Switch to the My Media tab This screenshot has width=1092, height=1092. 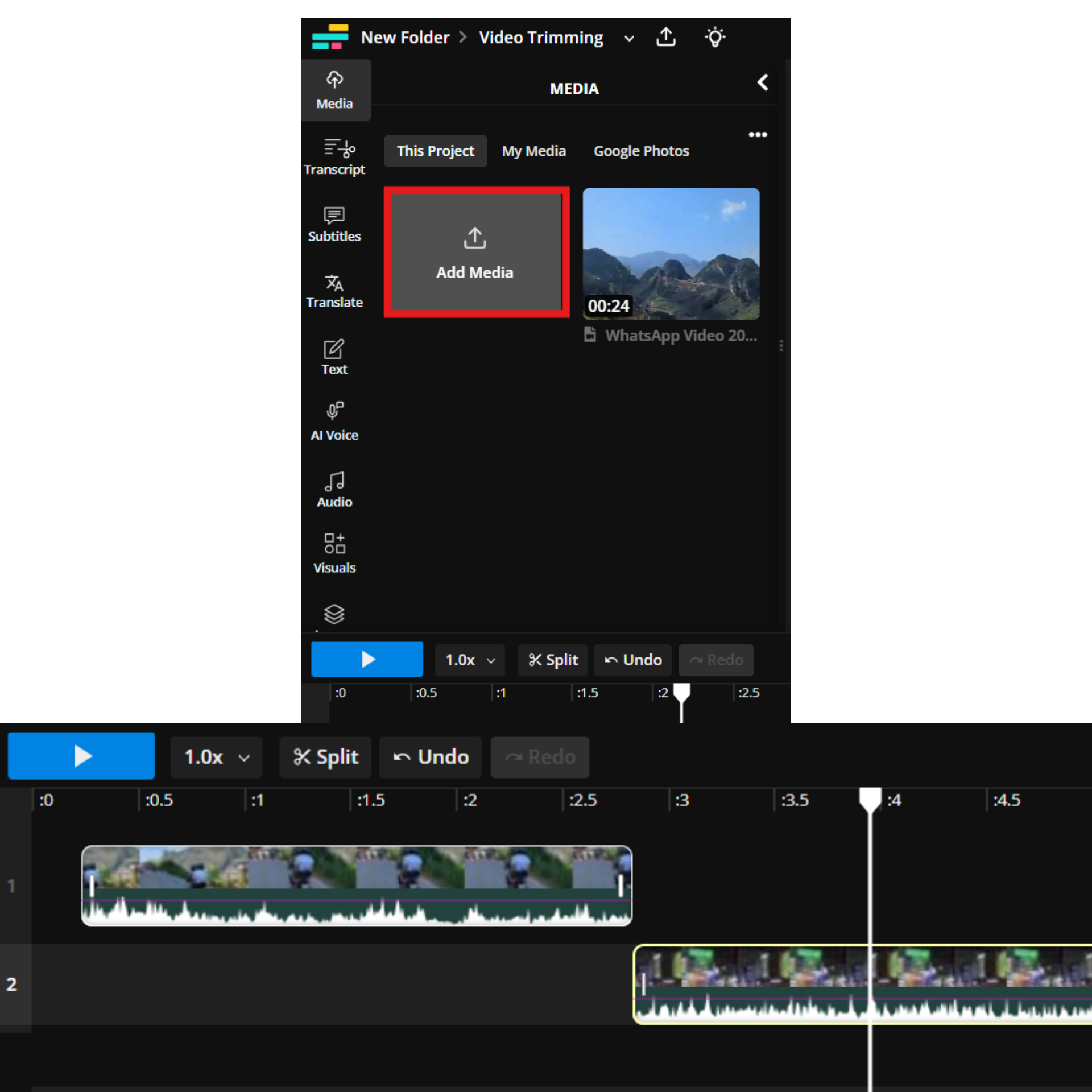[533, 151]
